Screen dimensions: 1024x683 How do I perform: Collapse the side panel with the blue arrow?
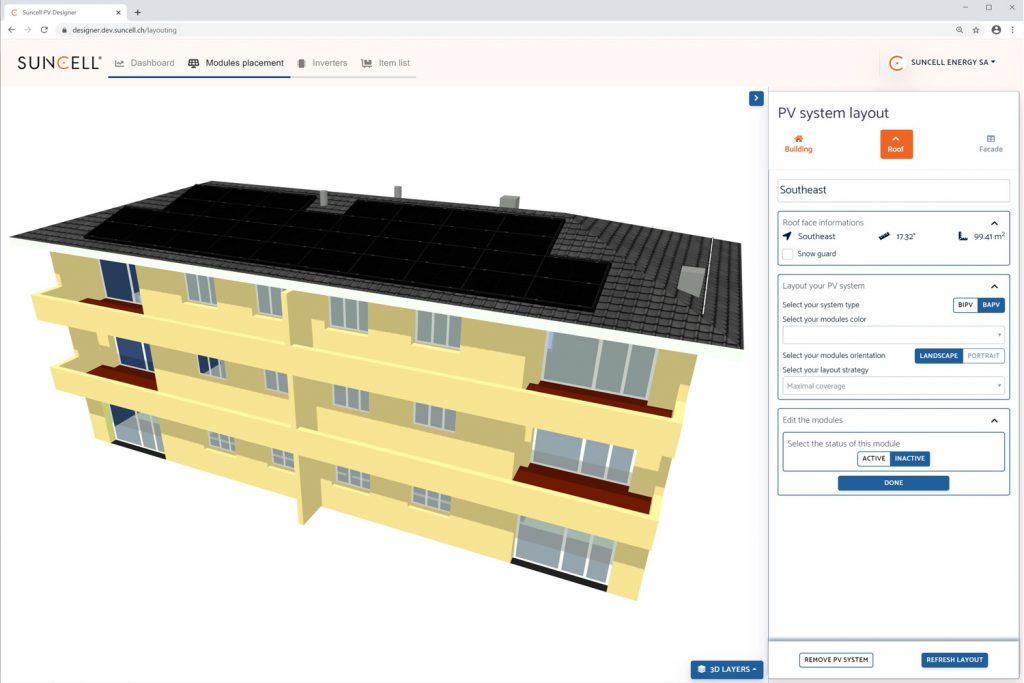pyautogui.click(x=756, y=98)
